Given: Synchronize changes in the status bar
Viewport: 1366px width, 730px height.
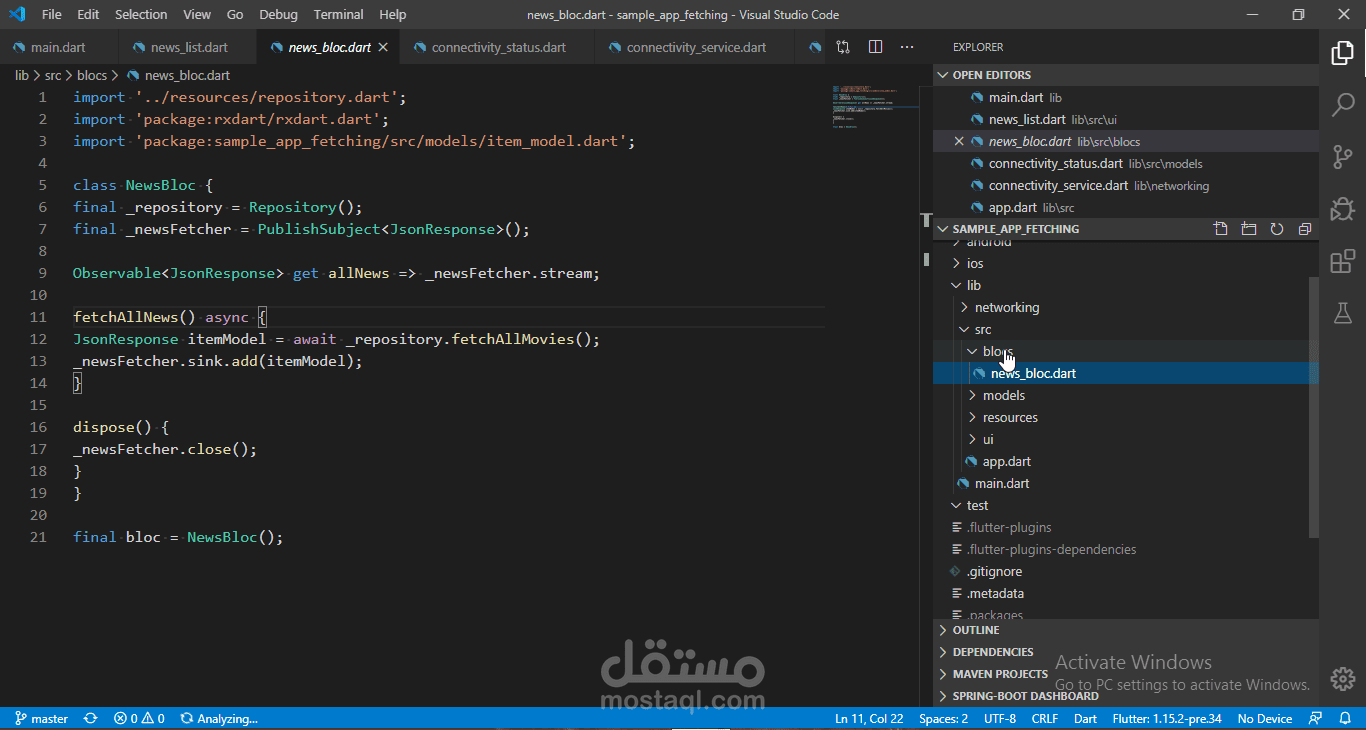Looking at the screenshot, I should [91, 718].
